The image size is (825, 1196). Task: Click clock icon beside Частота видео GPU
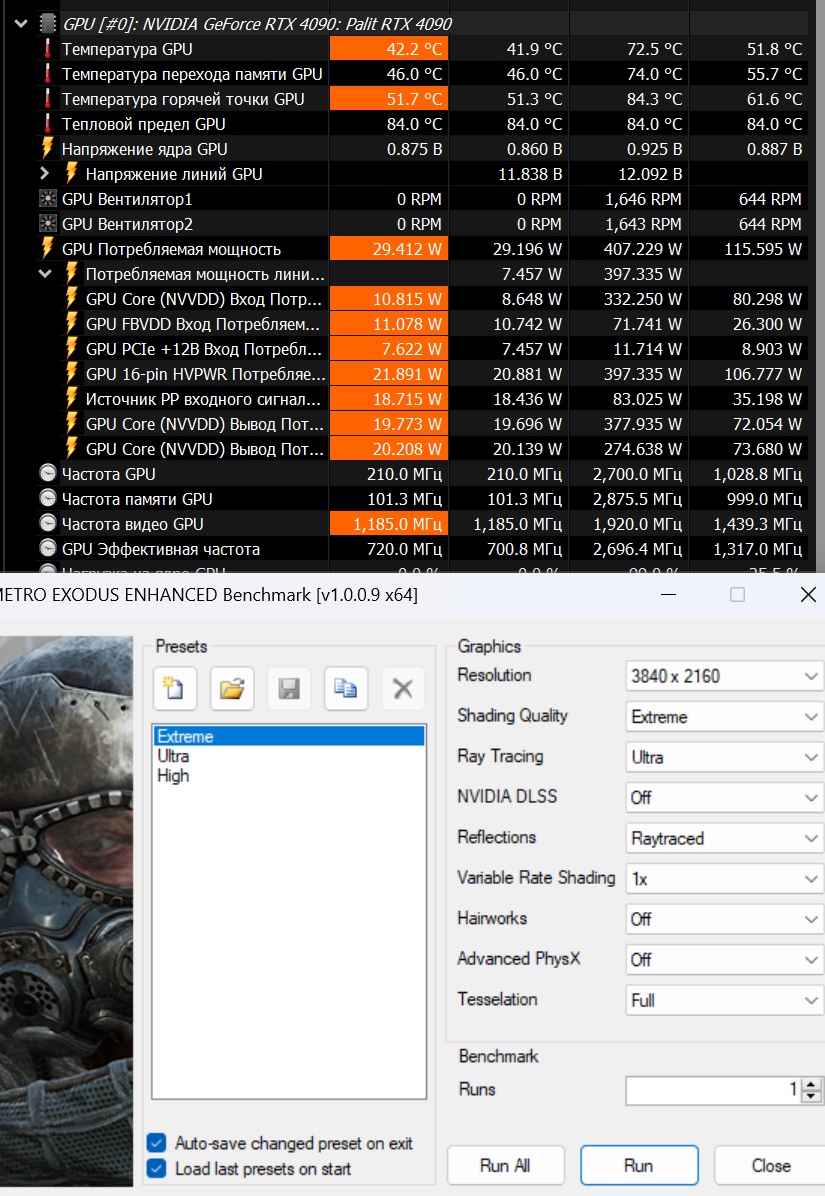47,524
